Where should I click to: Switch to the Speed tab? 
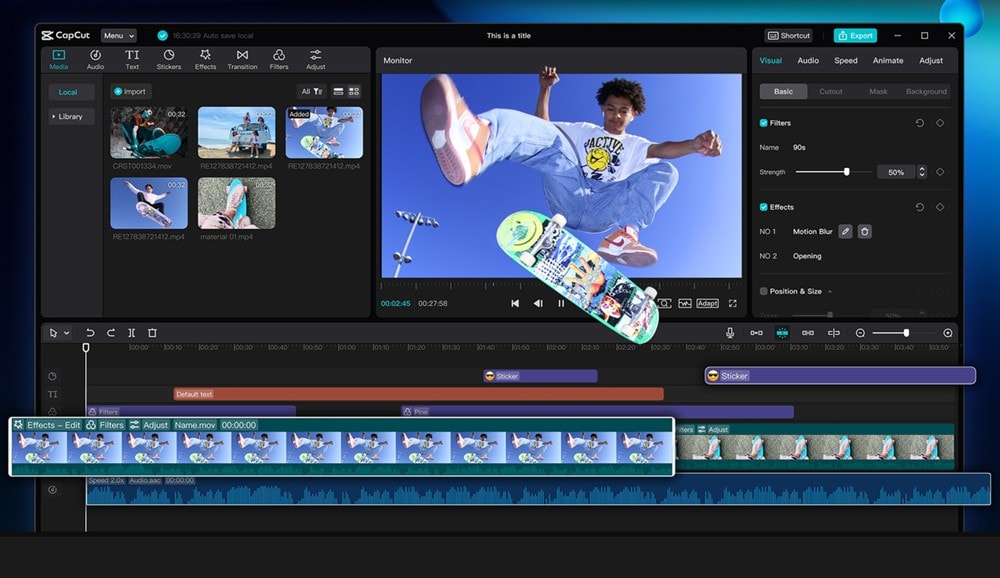pyautogui.click(x=846, y=60)
